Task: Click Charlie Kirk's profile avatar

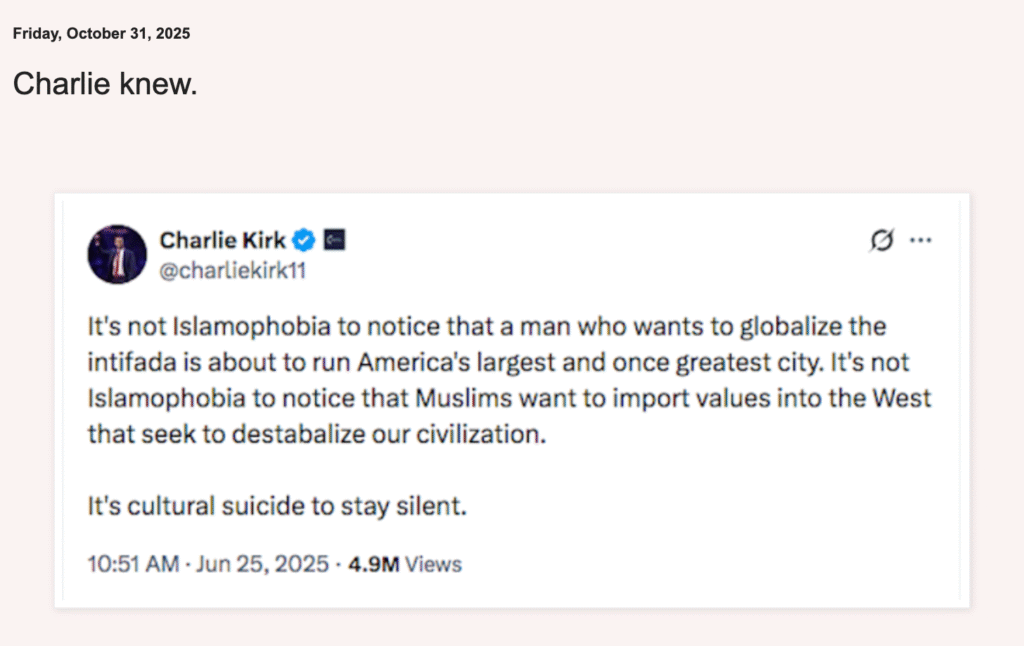Action: pos(117,254)
